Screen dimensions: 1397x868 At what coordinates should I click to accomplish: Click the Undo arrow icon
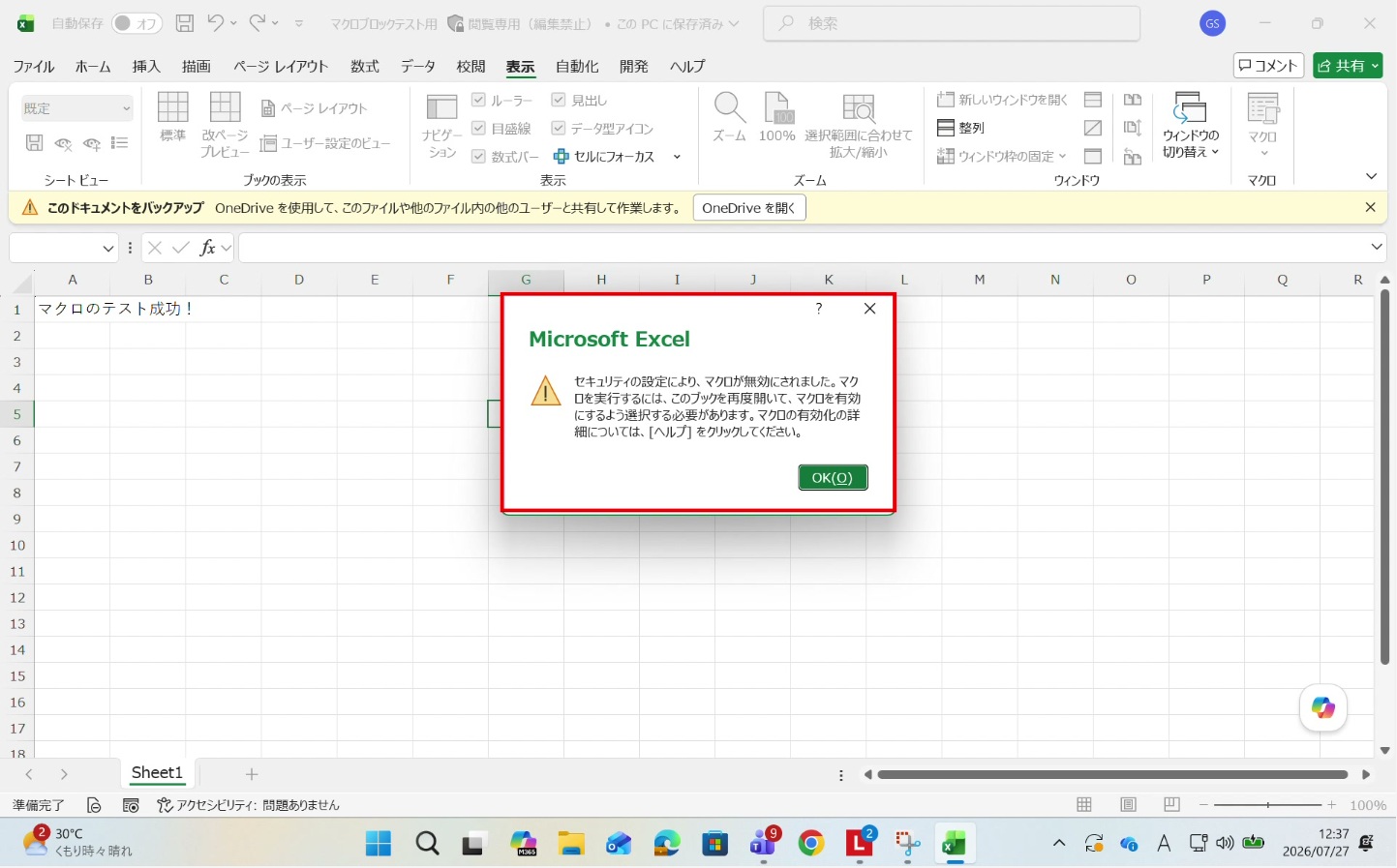(215, 23)
